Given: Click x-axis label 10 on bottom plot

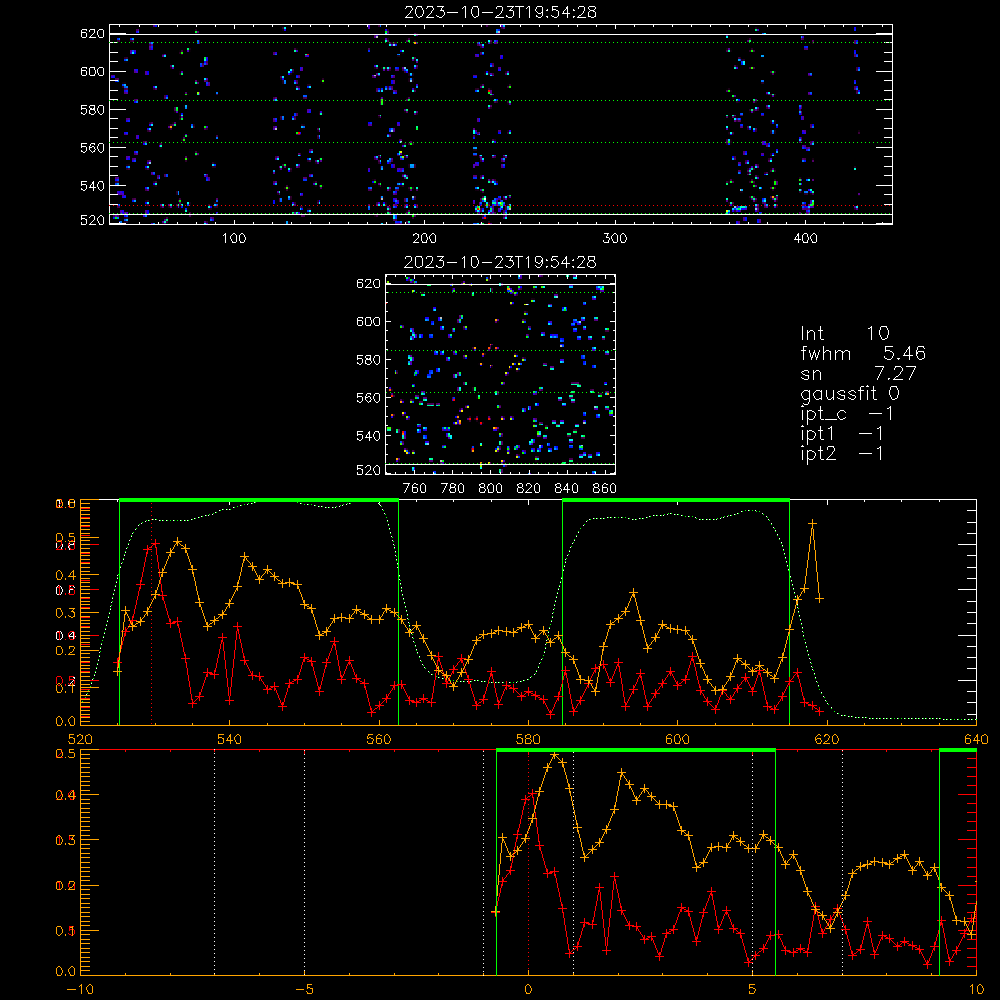Looking at the screenshot, I should 976,990.
